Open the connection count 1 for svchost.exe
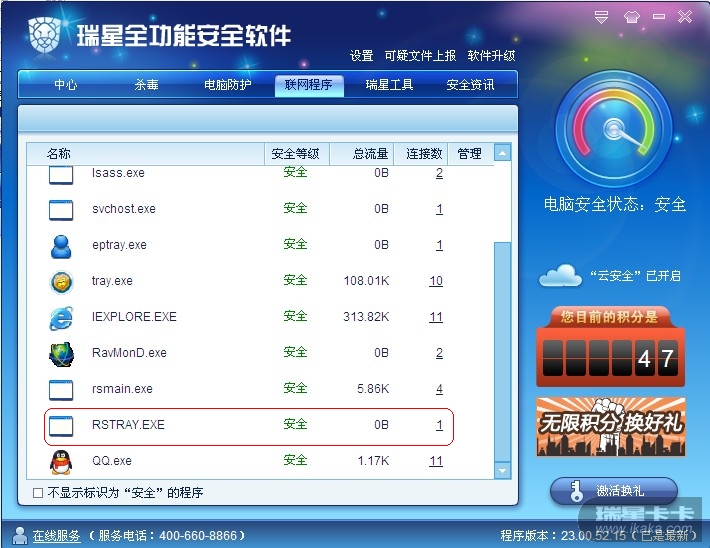This screenshot has width=710, height=548. click(x=439, y=209)
